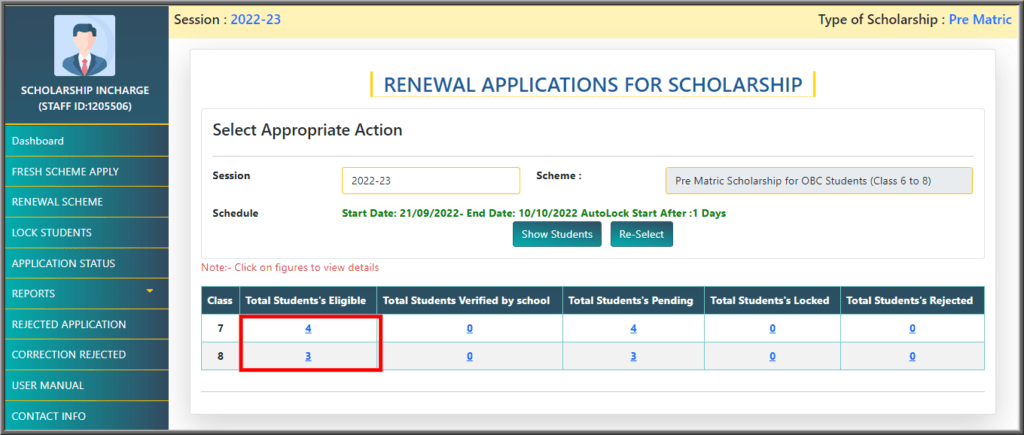
Task: Open pending students count for class 8
Action: [x=633, y=356]
